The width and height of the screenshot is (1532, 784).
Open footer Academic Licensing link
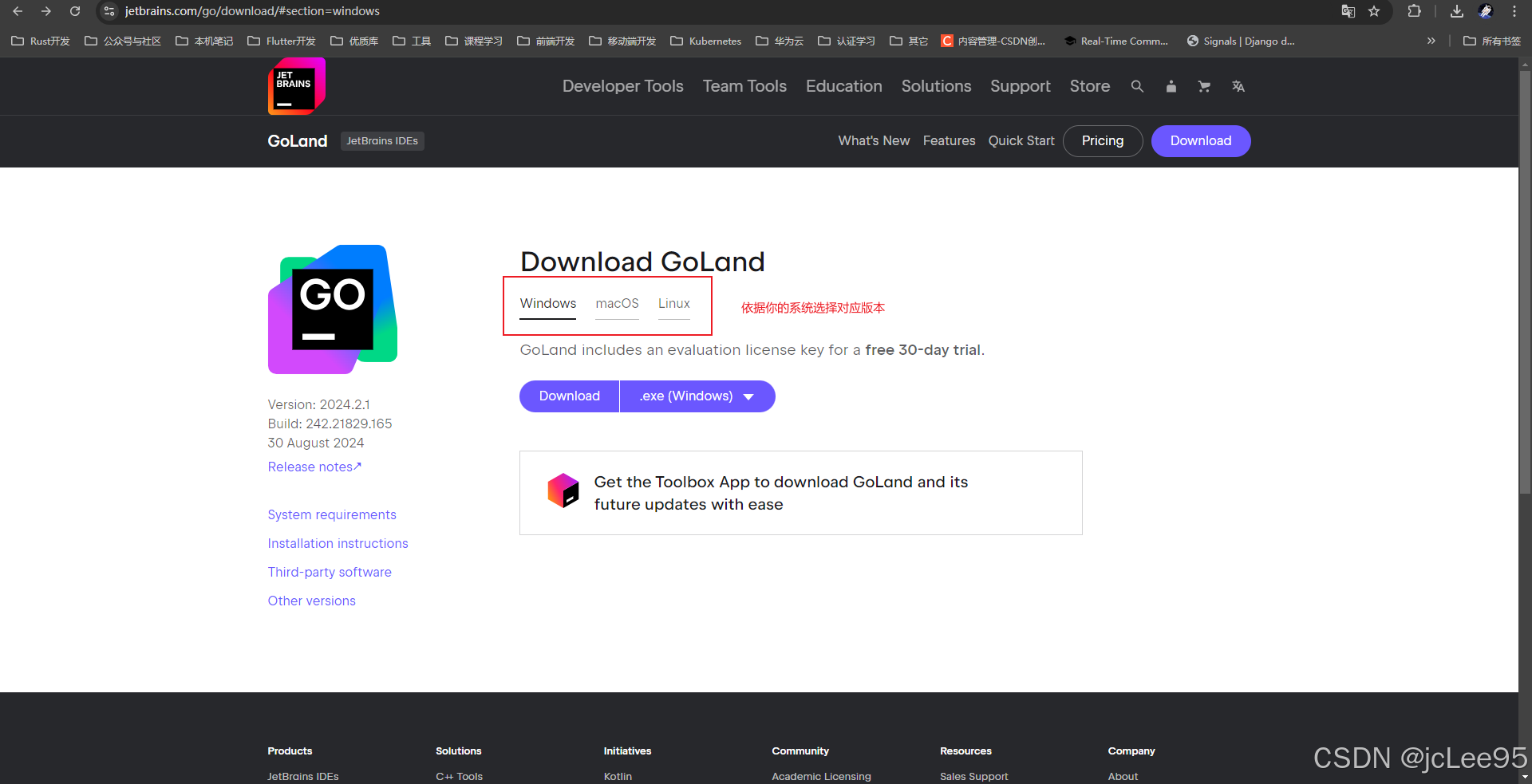(821, 776)
